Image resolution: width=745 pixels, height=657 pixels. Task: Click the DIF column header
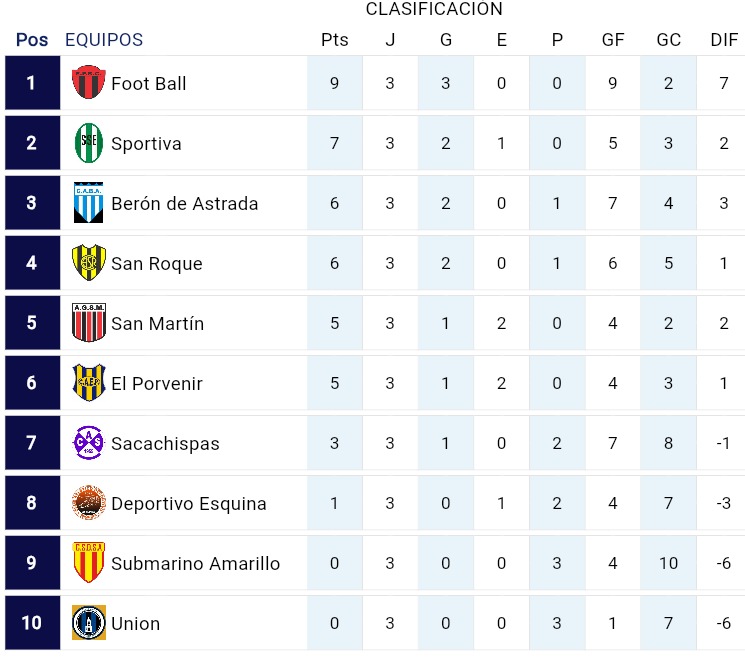tap(724, 40)
